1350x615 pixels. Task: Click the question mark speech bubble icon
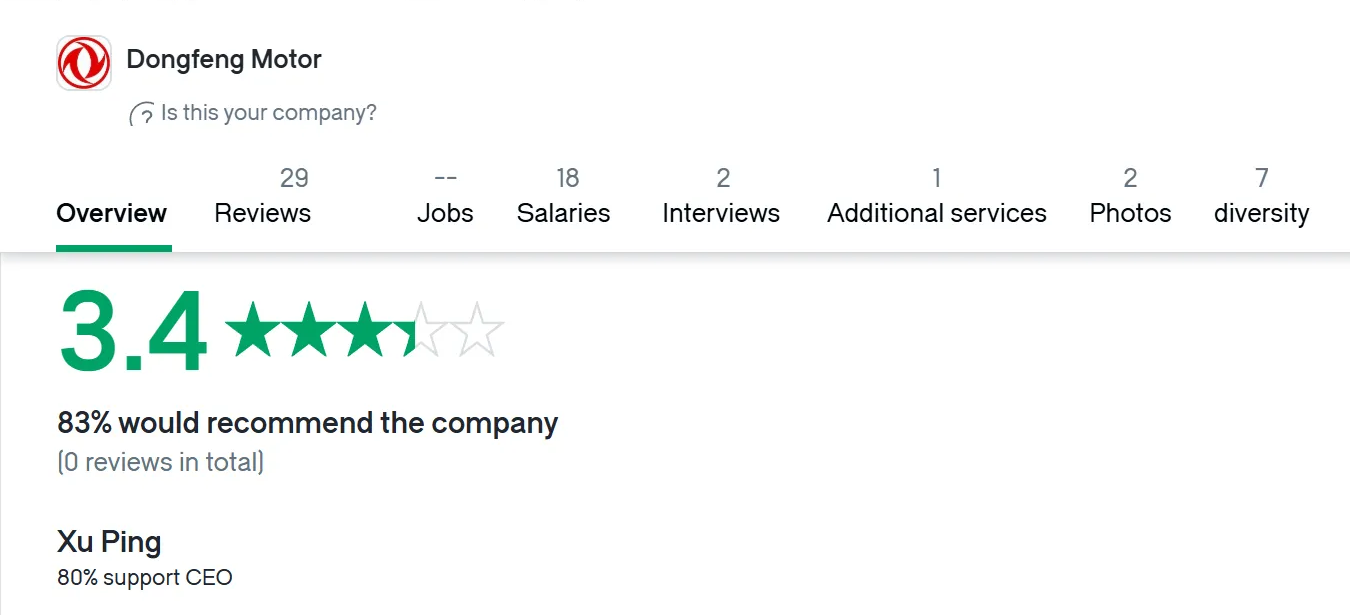[x=142, y=114]
